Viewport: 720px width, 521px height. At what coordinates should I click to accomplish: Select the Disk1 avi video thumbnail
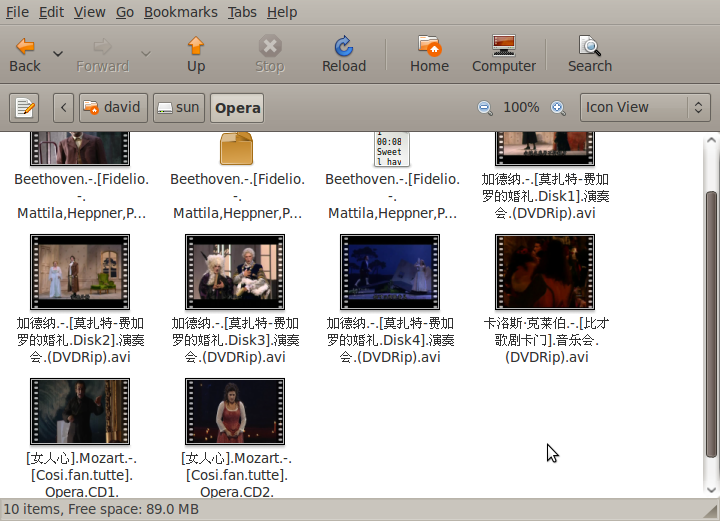point(545,149)
